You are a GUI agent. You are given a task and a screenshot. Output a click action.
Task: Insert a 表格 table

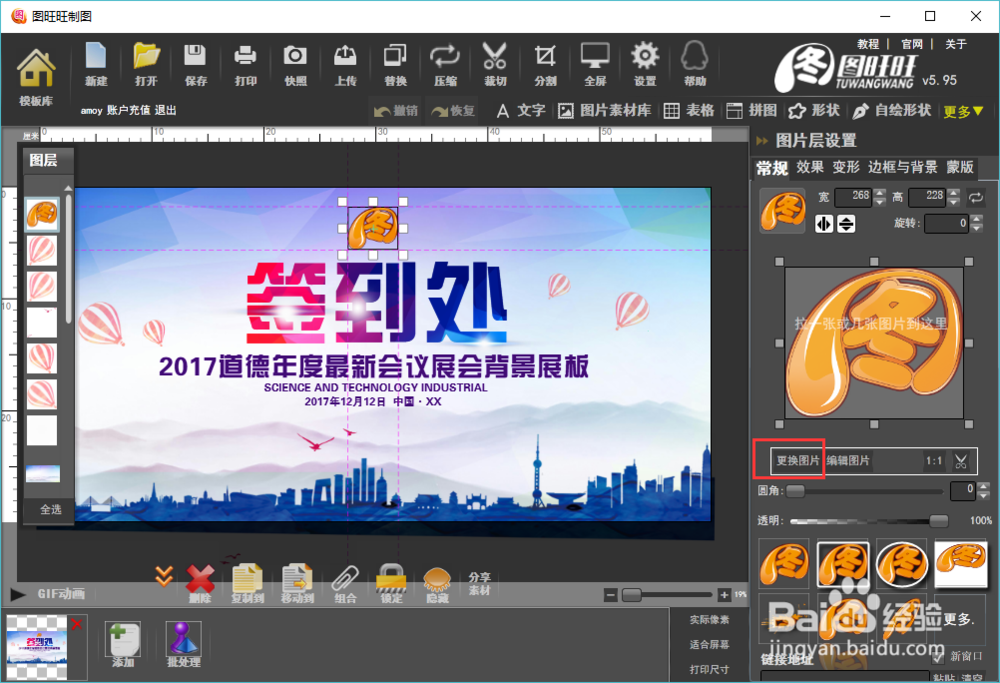point(689,111)
